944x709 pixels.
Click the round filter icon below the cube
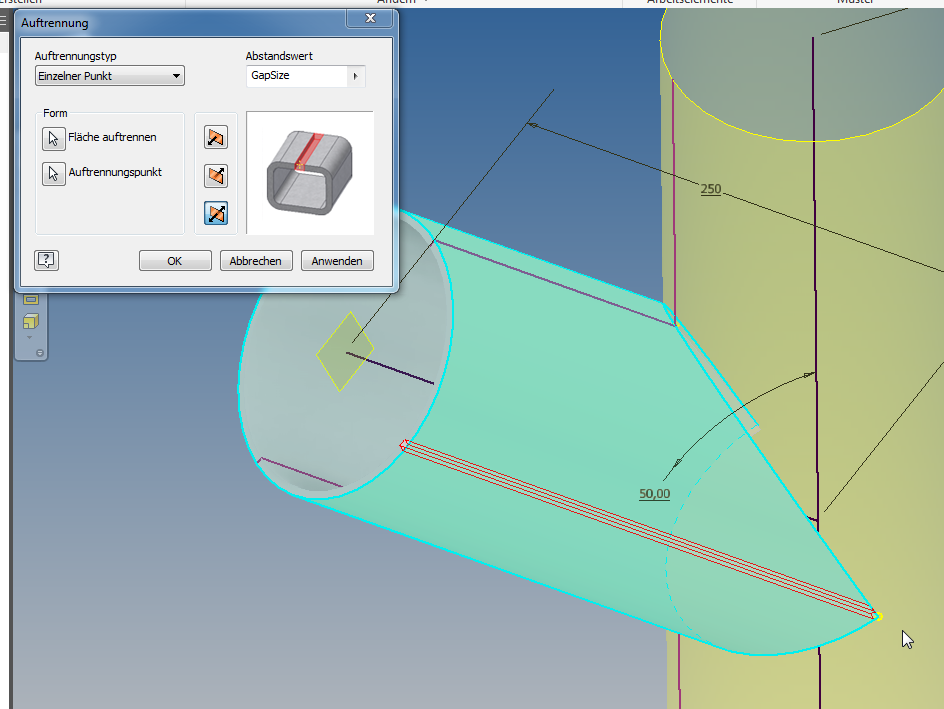40,353
